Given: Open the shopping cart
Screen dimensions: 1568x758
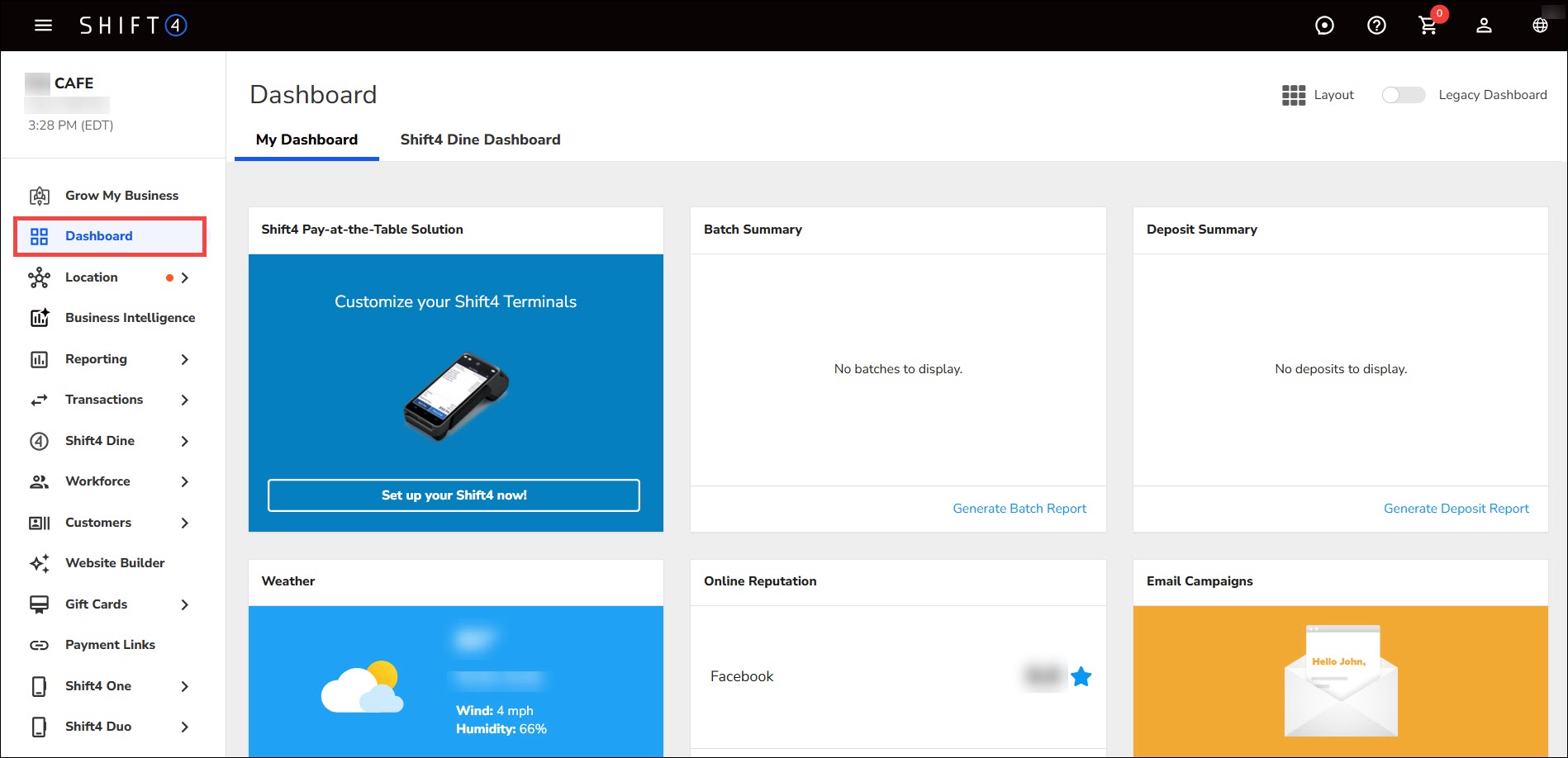Looking at the screenshot, I should [1428, 26].
